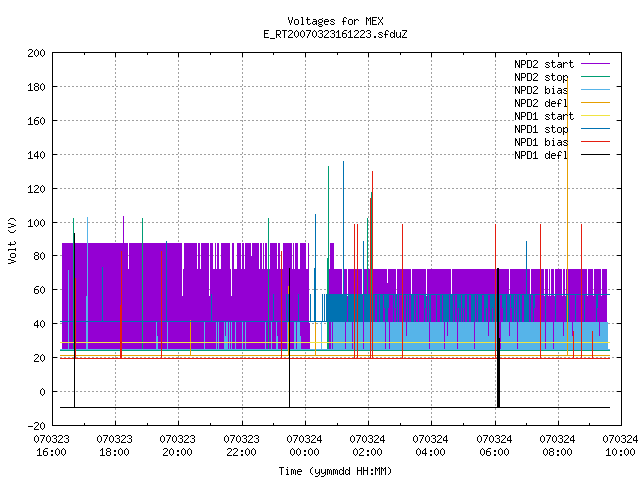
Task: Click the 070324 04:00 x-axis label
Action: click(430, 446)
